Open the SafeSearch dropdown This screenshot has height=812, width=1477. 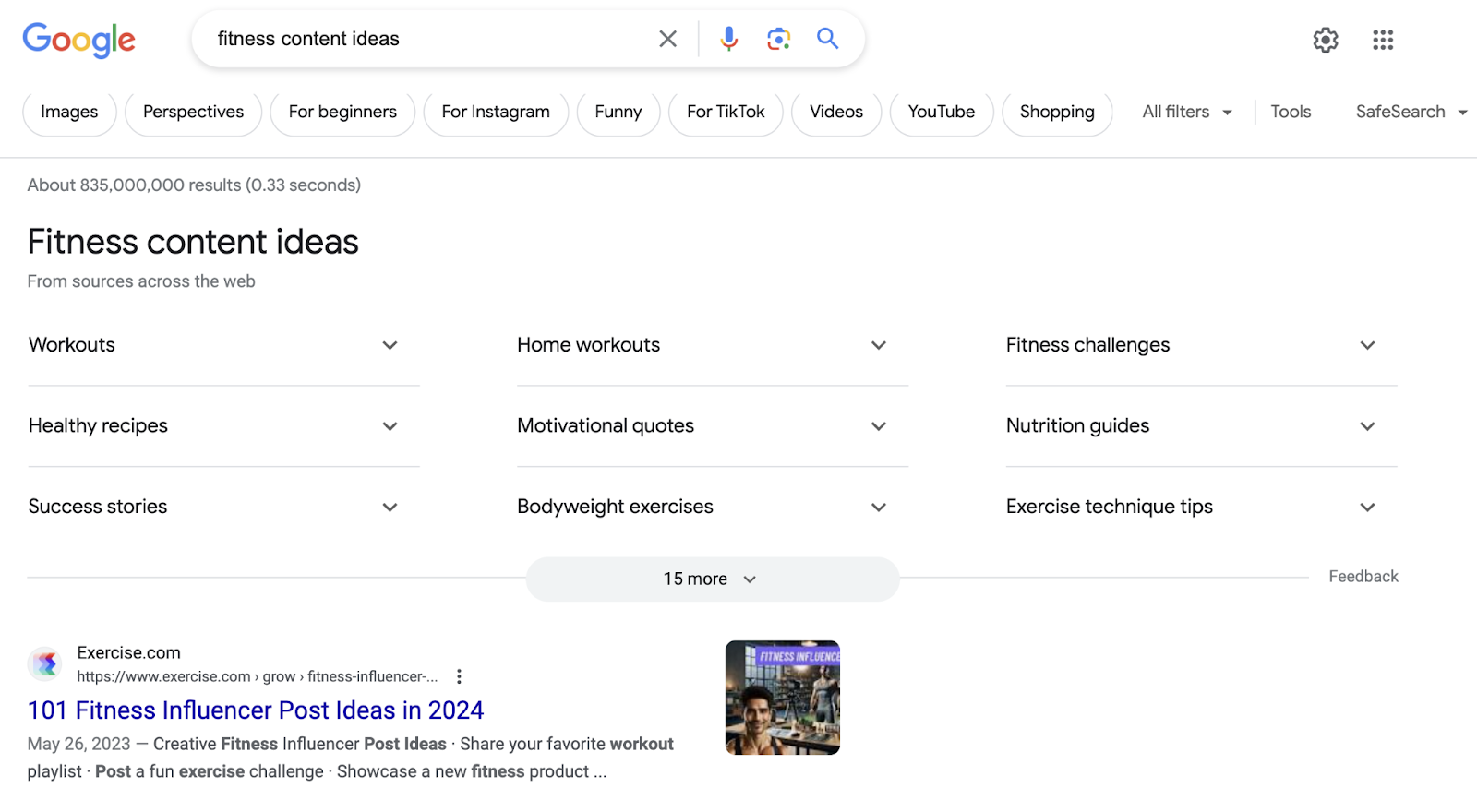tap(1411, 112)
